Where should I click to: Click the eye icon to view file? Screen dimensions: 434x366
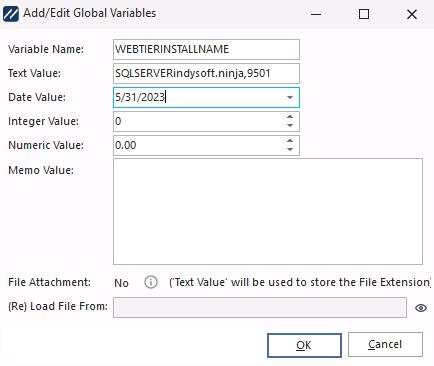coord(421,308)
